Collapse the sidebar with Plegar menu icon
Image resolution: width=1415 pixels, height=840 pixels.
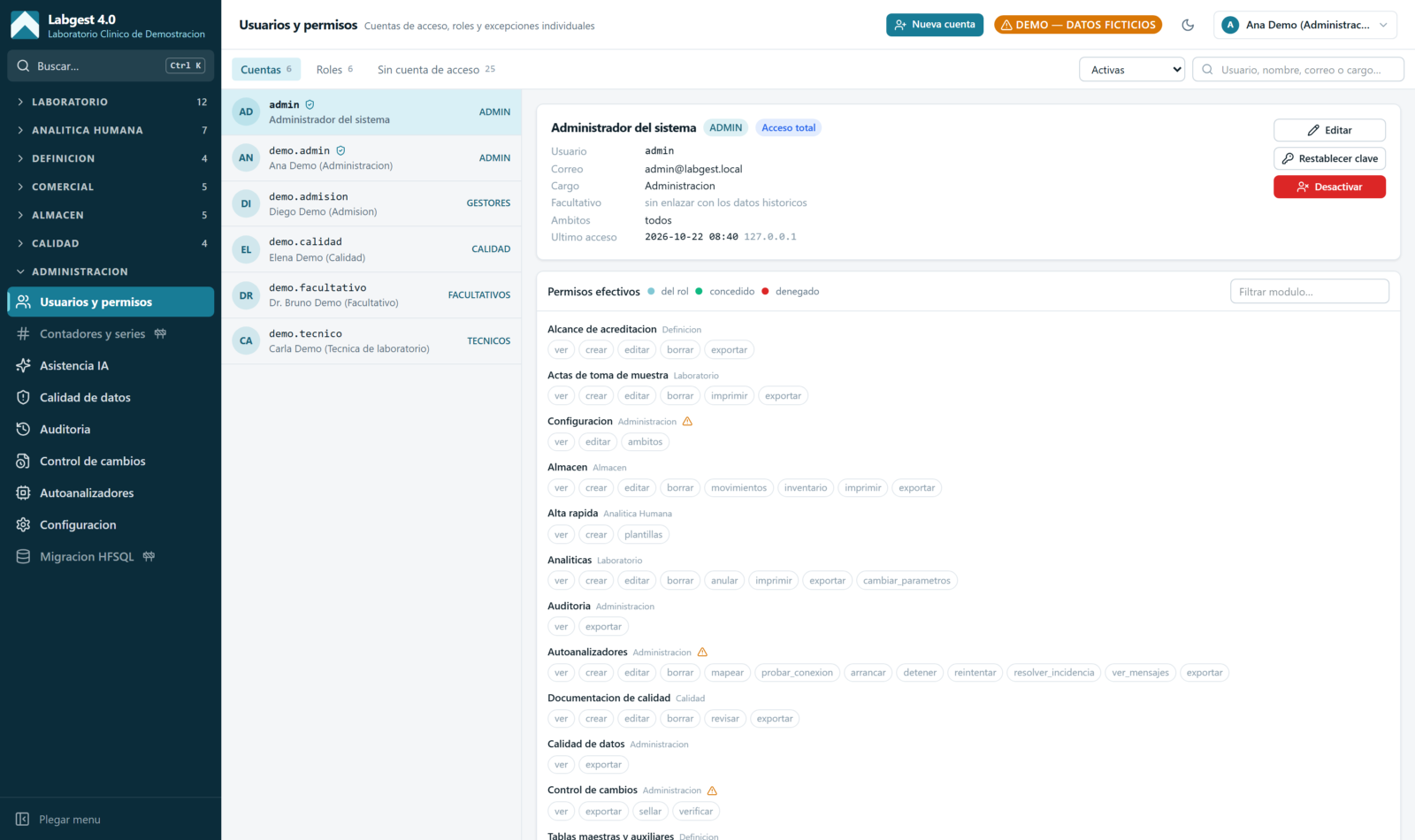[22, 819]
